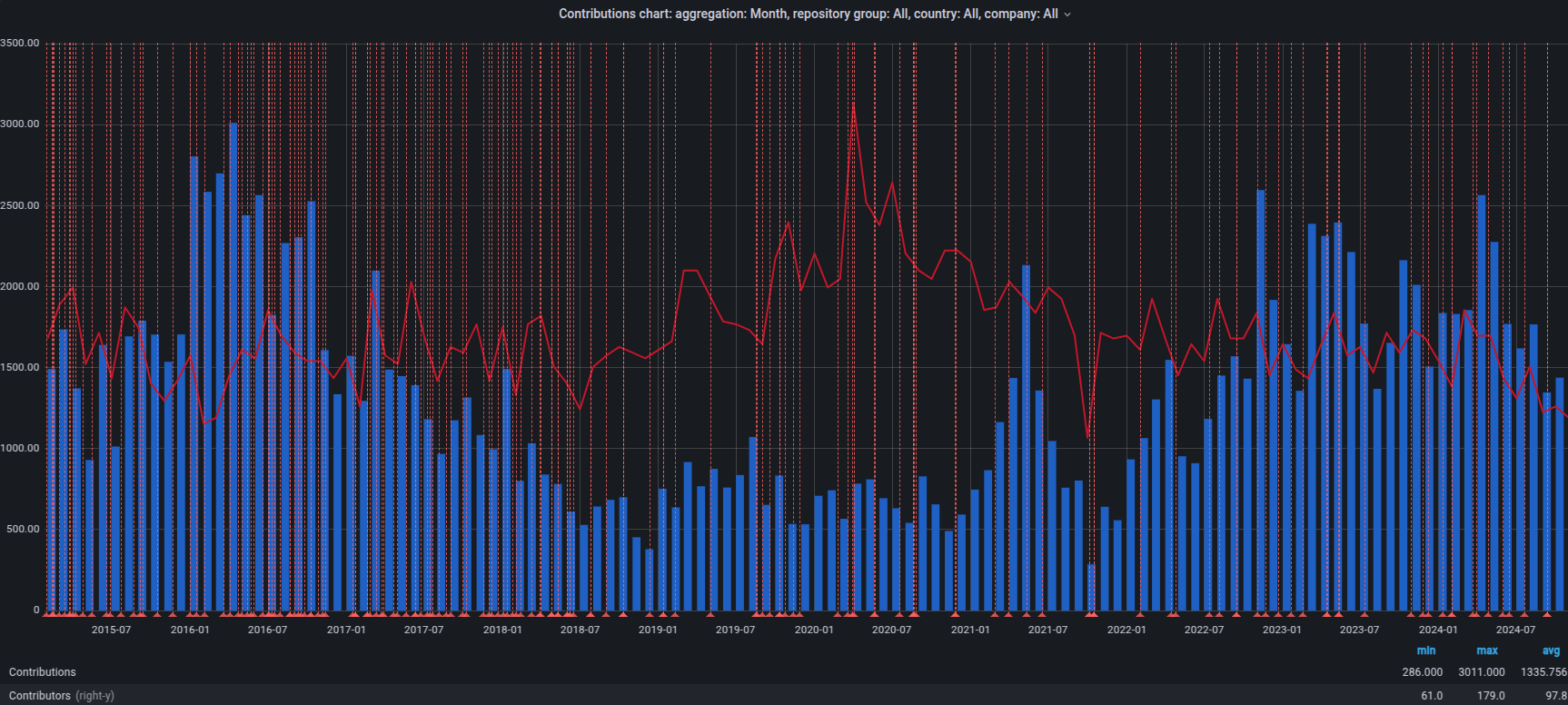Click the 61.0 min value for Contributors
1568x705 pixels.
1431,696
